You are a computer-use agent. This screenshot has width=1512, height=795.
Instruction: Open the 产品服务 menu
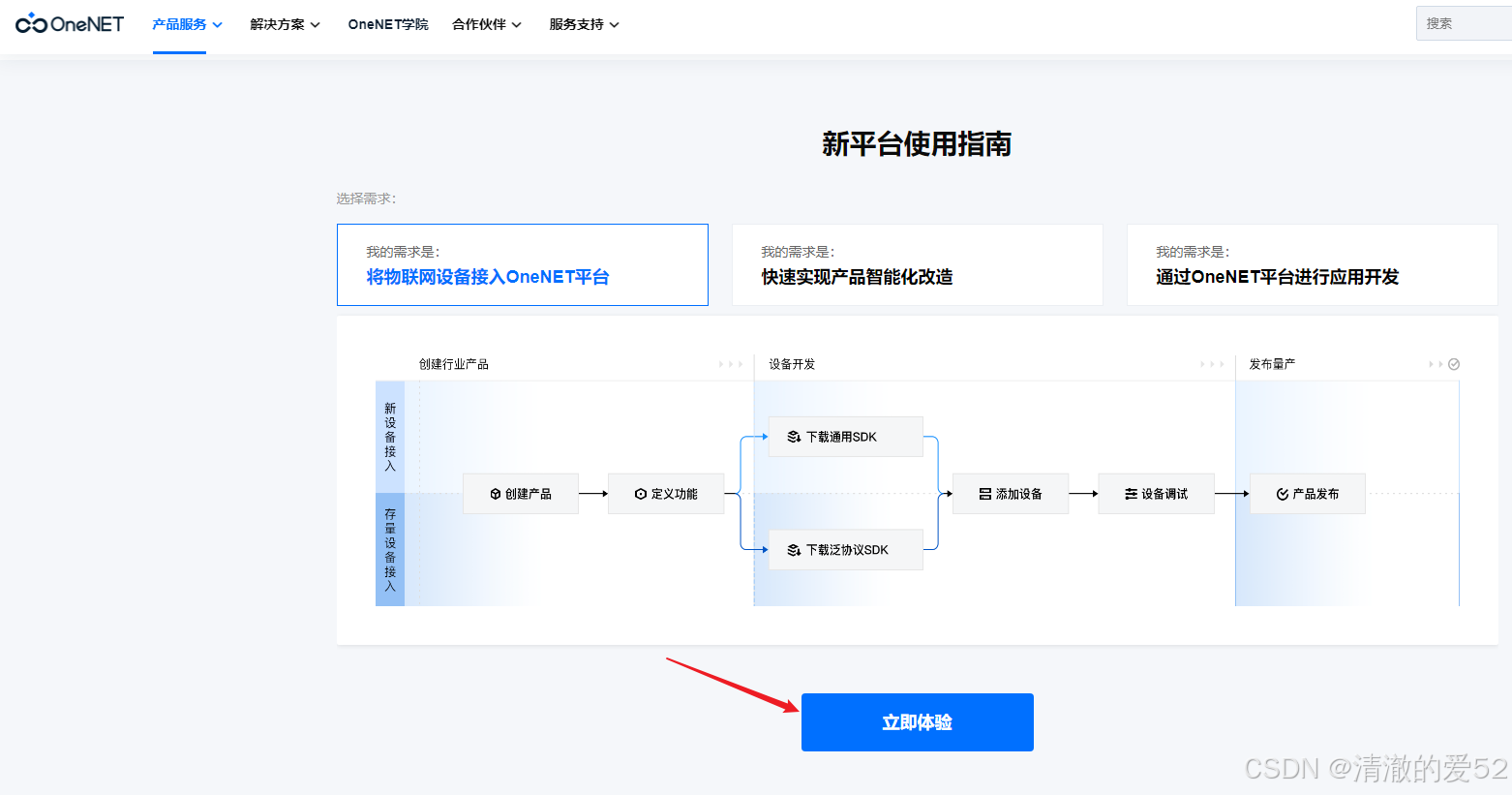(x=179, y=24)
